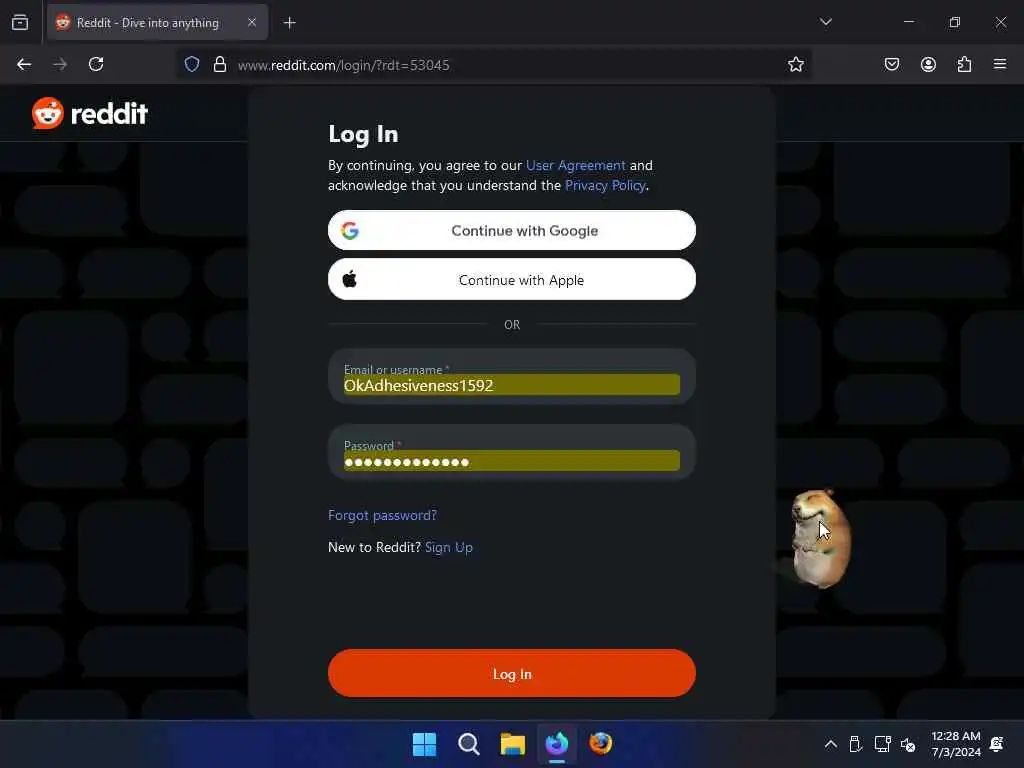The width and height of the screenshot is (1024, 768).
Task: Reload the current page
Action: (96, 64)
